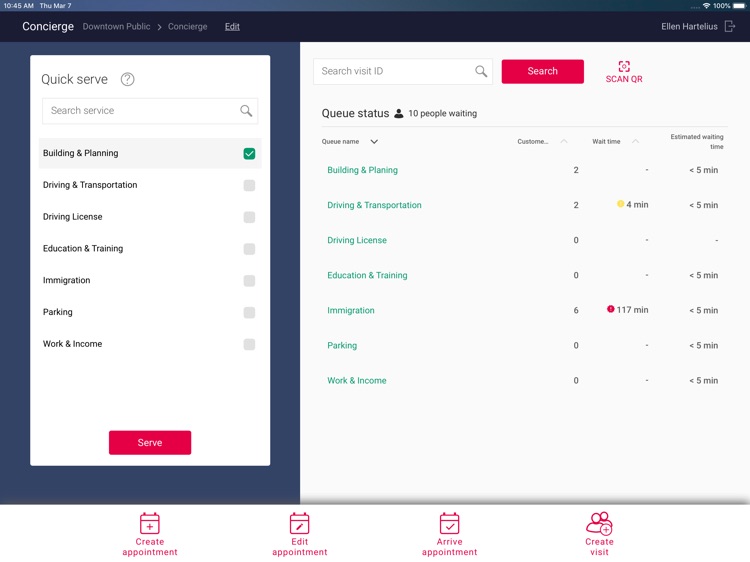Image resolution: width=750 pixels, height=562 pixels.
Task: Click the person icon next to Queue status
Action: click(x=398, y=113)
